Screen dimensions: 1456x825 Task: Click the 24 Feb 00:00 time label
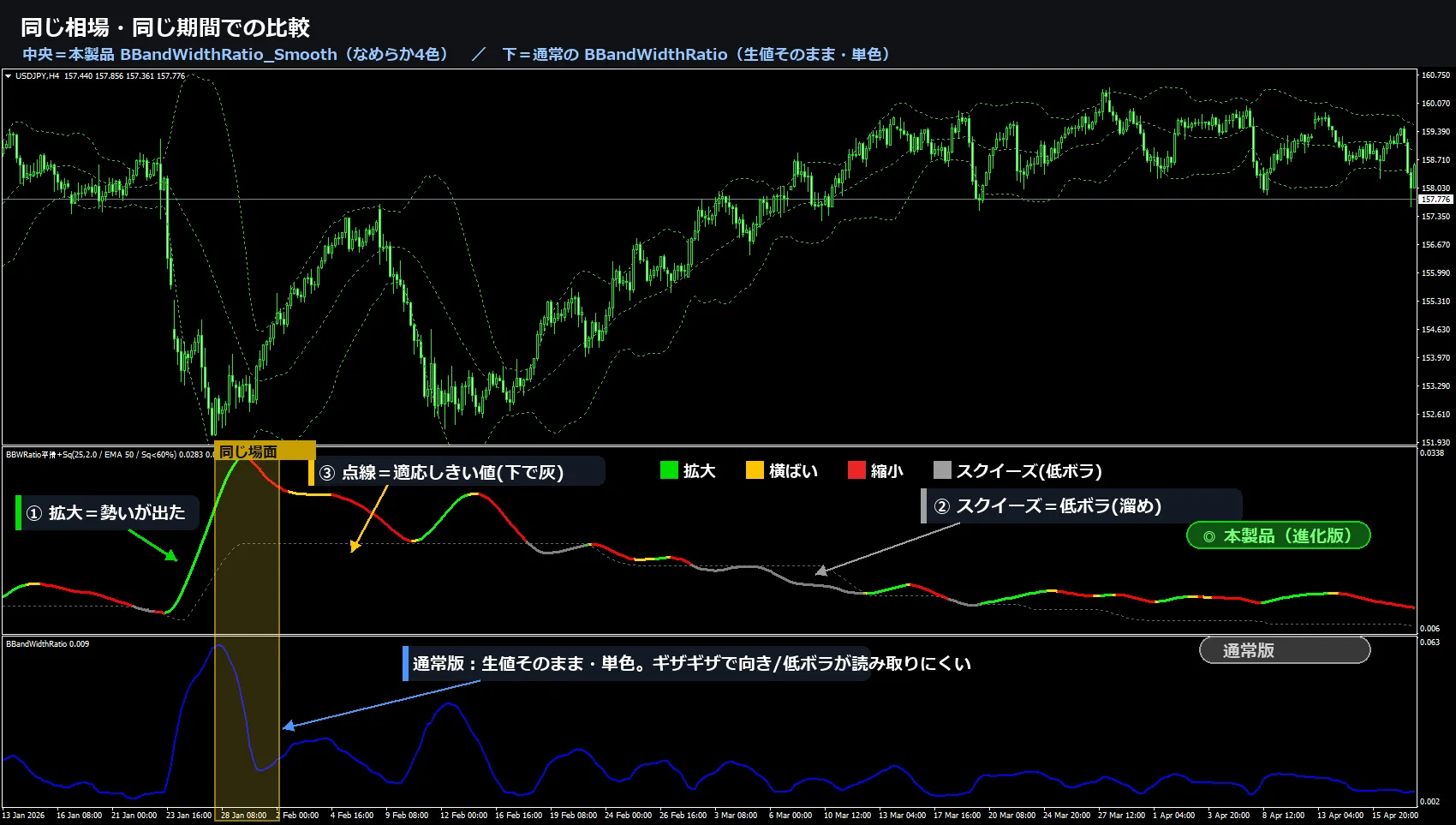[628, 816]
